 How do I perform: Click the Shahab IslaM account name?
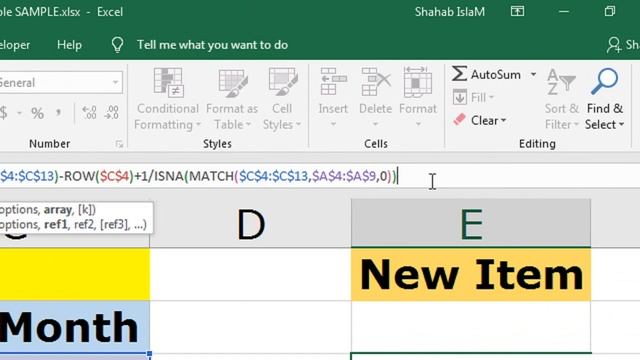click(x=450, y=12)
